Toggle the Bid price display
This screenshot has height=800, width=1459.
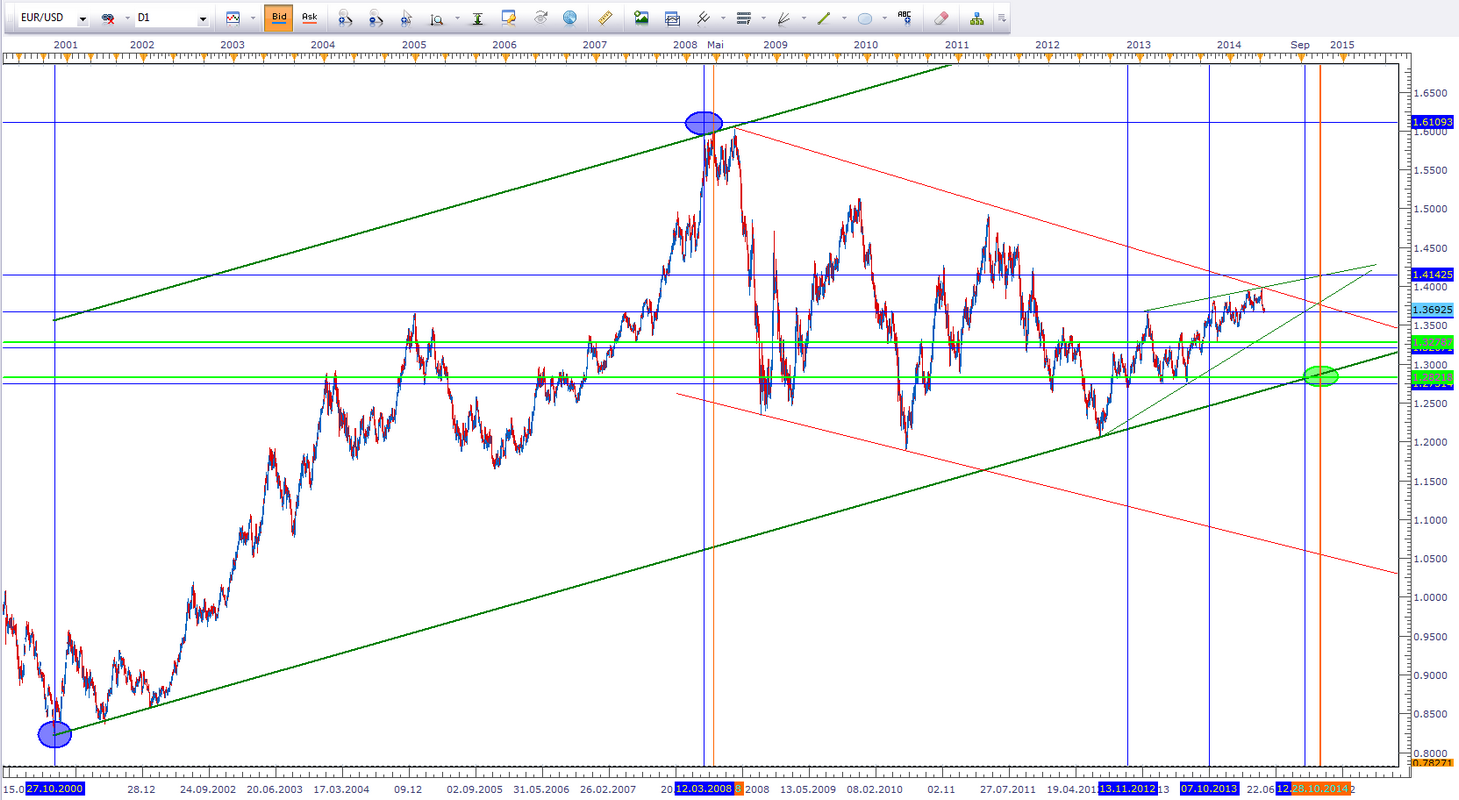tap(278, 18)
